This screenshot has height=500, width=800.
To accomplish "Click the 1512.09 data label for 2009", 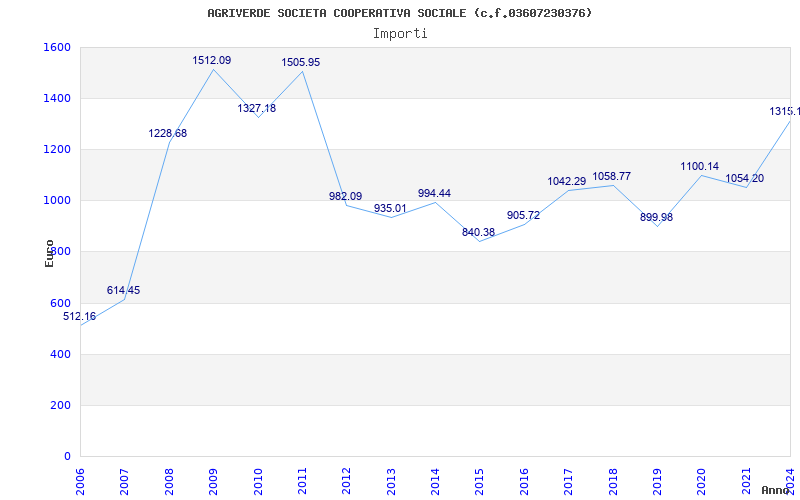I will (212, 60).
